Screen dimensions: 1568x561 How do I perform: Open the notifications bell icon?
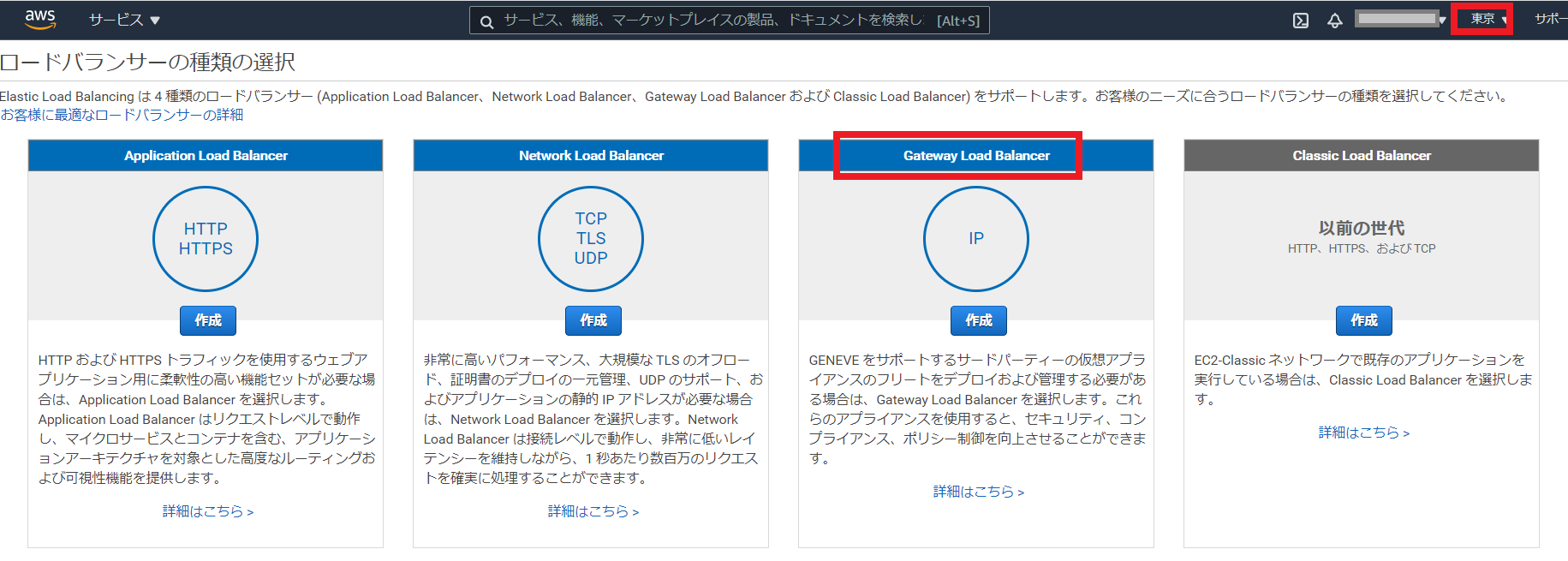coord(1335,21)
